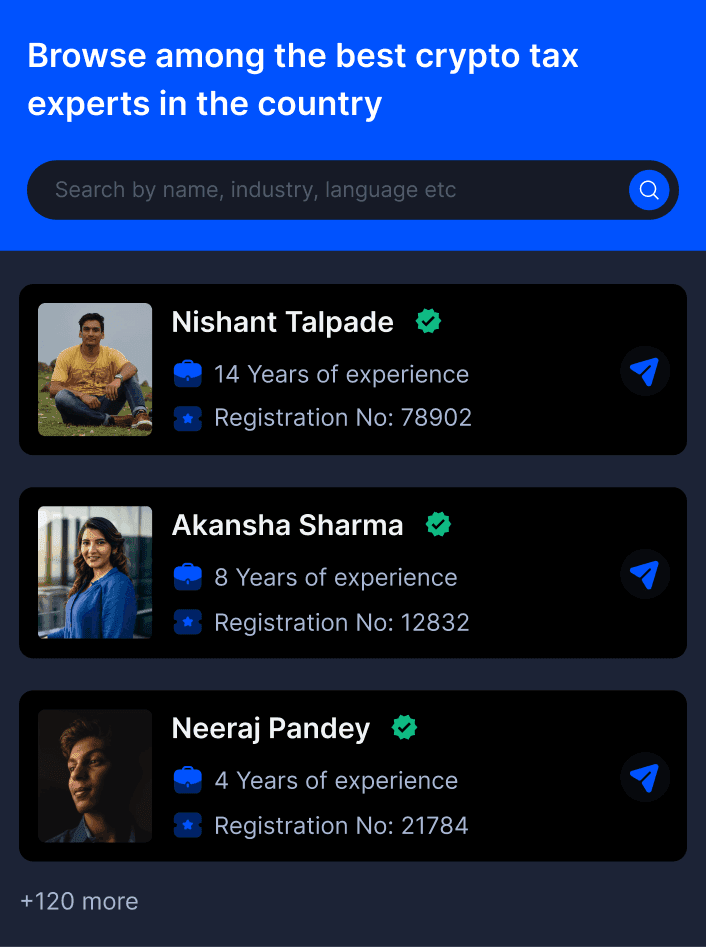Click the send icon for Akansha Sharma

tap(645, 574)
